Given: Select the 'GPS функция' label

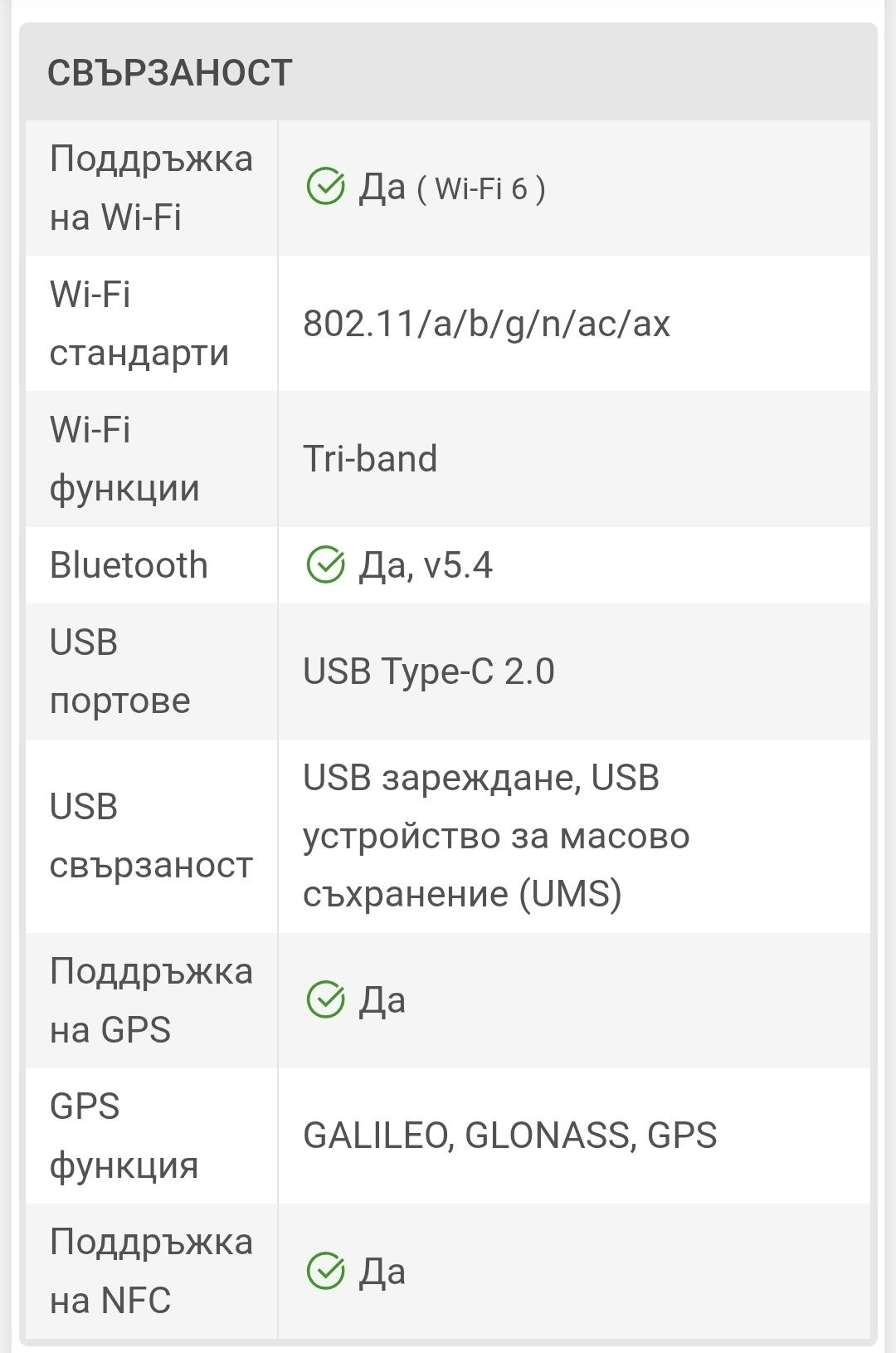Looking at the screenshot, I should (x=124, y=1136).
